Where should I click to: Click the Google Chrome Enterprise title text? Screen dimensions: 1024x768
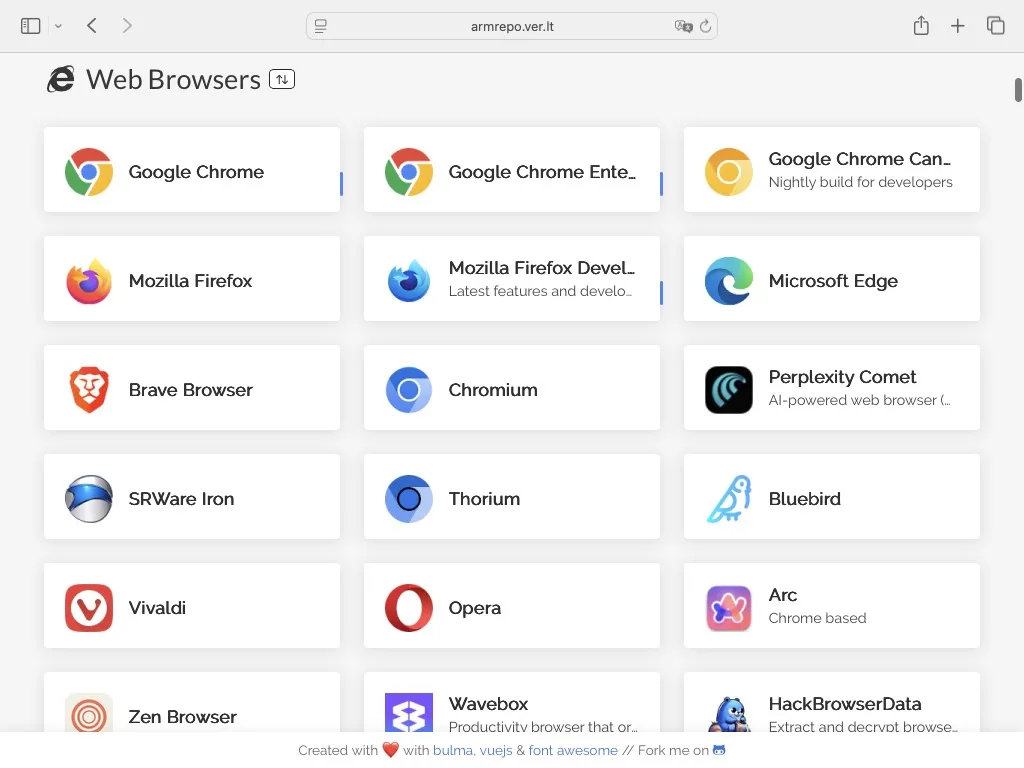(541, 172)
